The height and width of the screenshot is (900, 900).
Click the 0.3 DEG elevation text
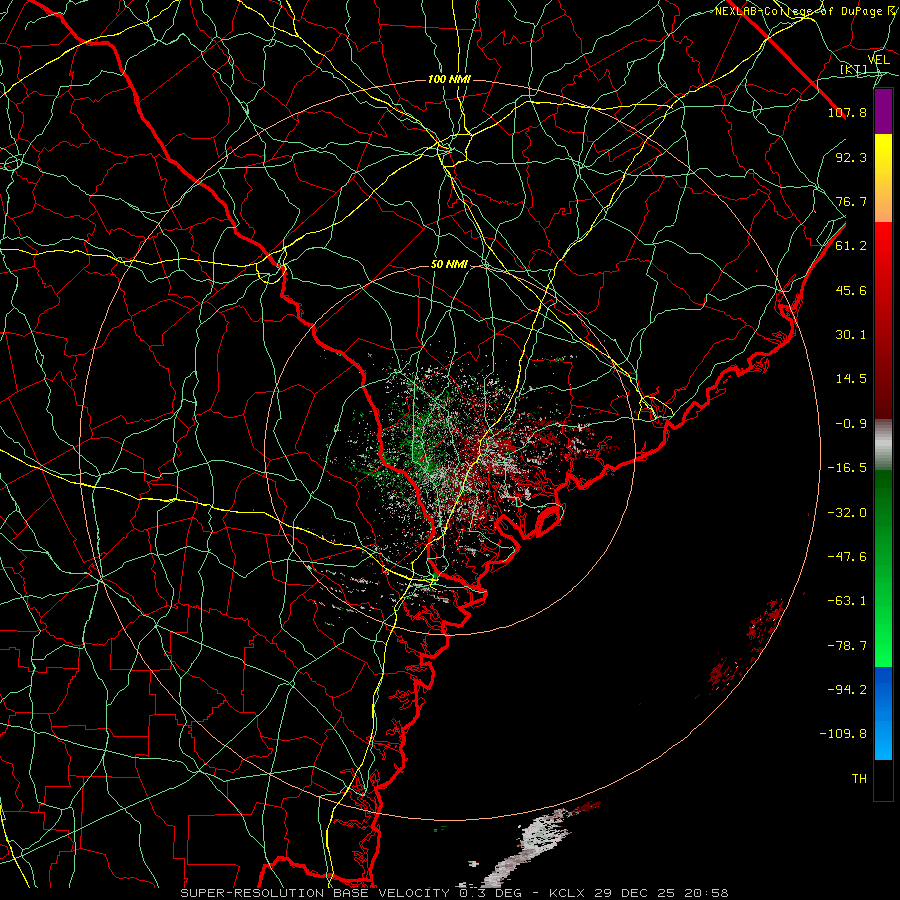(490, 893)
